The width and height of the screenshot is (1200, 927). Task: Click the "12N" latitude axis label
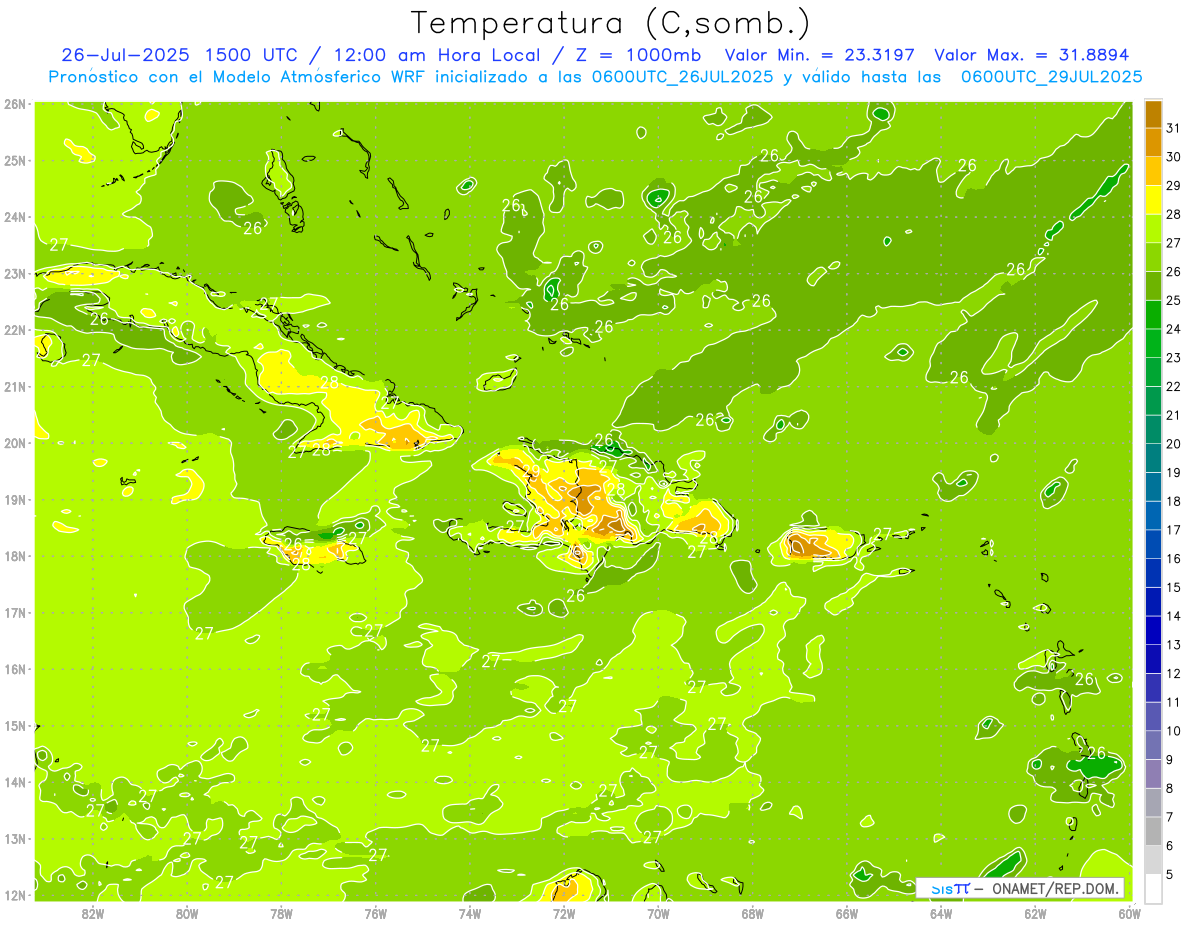click(x=15, y=895)
